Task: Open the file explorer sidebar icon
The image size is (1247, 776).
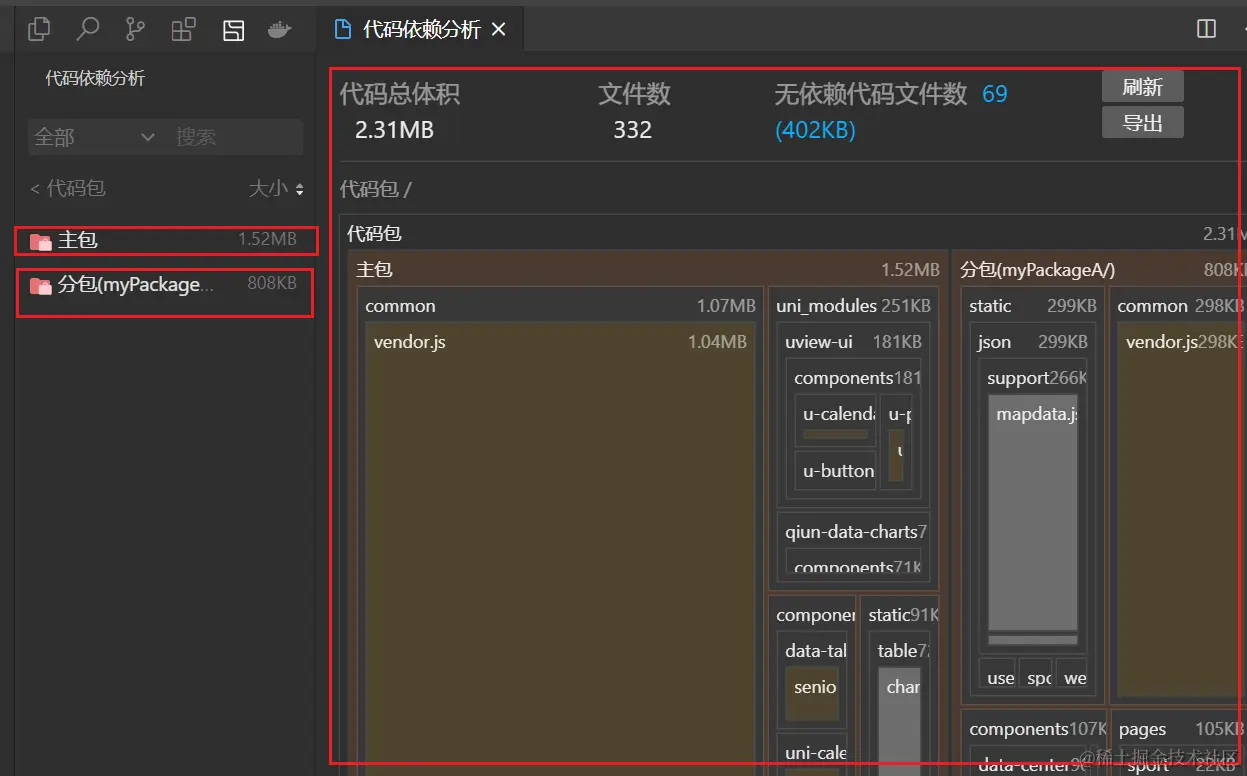Action: 39,29
